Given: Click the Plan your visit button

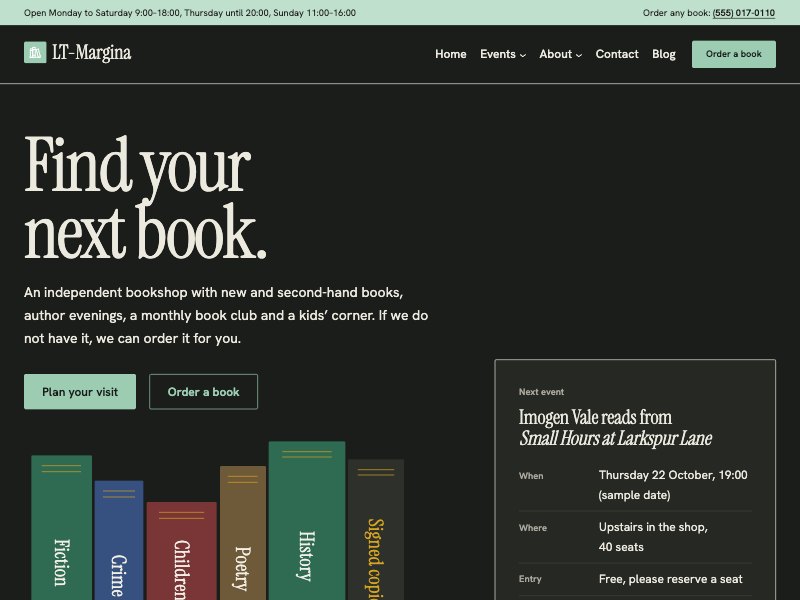Looking at the screenshot, I should 80,392.
